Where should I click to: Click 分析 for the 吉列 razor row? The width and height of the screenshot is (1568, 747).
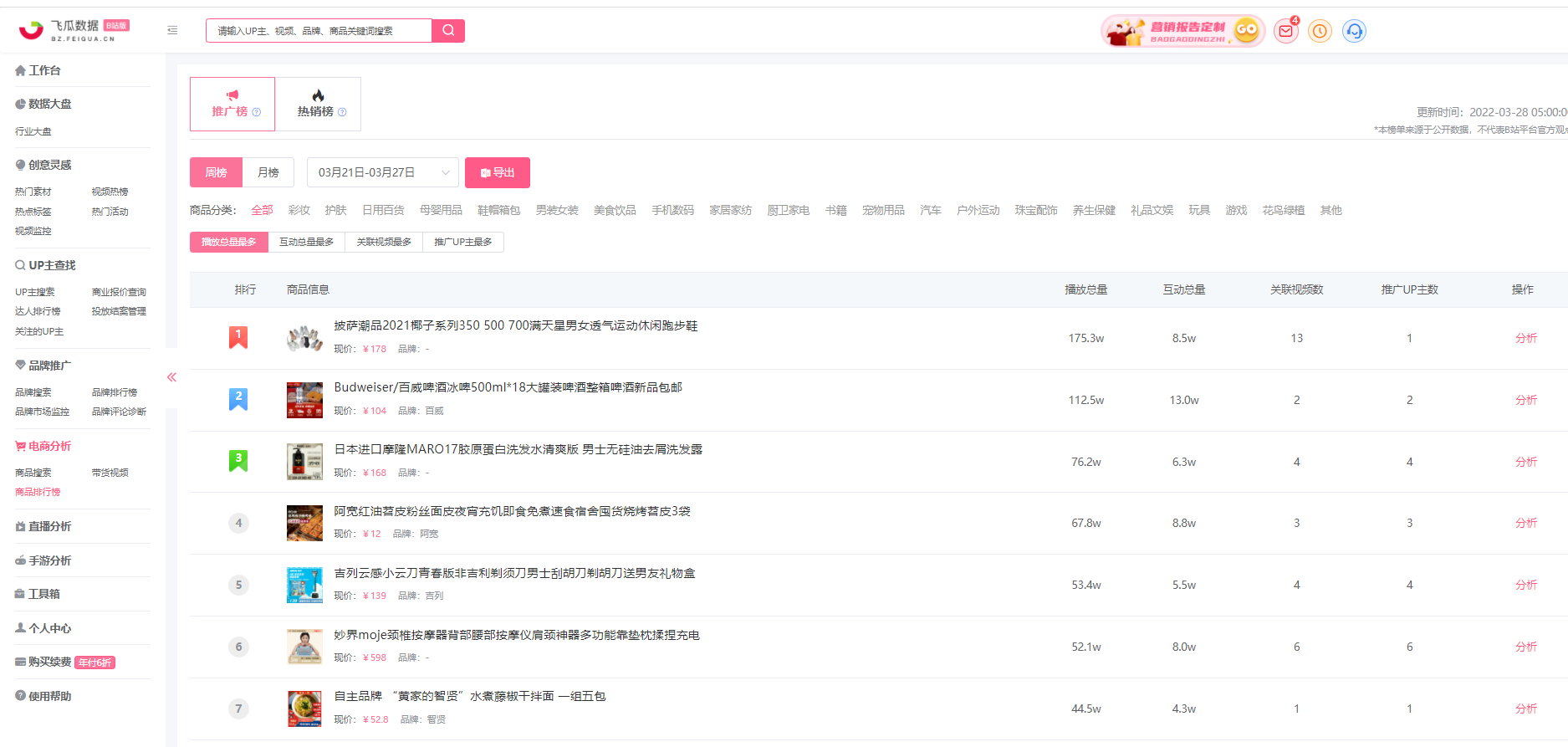(x=1526, y=585)
